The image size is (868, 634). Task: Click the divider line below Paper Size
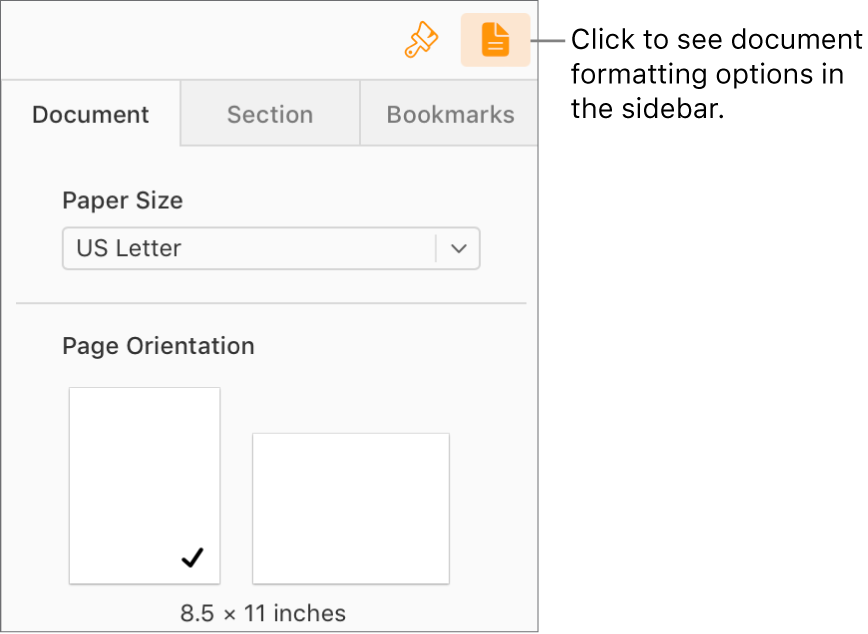pos(270,302)
